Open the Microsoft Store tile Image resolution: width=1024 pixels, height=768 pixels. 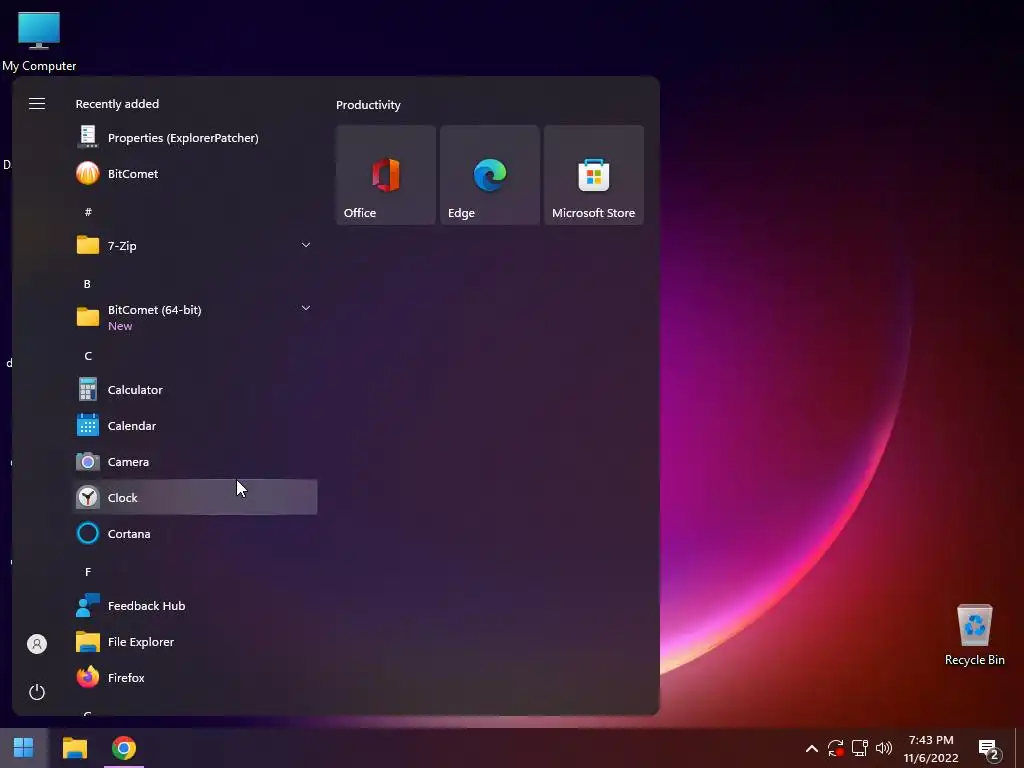tap(594, 175)
